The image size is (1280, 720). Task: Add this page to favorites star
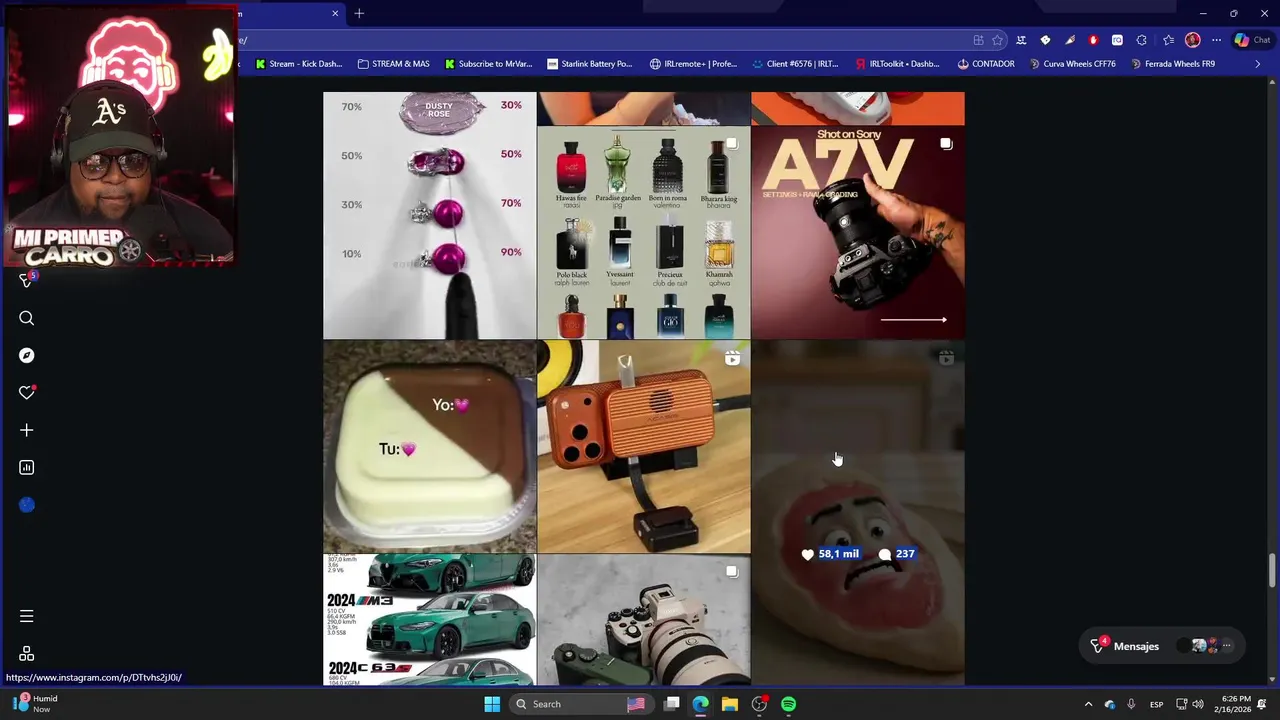pyautogui.click(x=997, y=40)
